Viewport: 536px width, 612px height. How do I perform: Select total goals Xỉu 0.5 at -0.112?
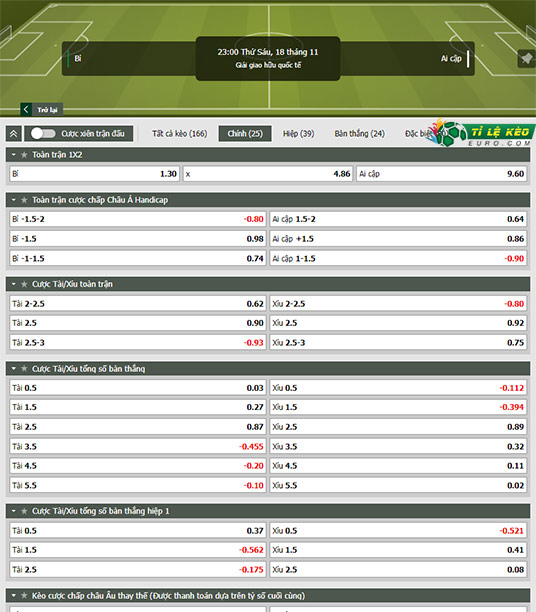point(398,388)
